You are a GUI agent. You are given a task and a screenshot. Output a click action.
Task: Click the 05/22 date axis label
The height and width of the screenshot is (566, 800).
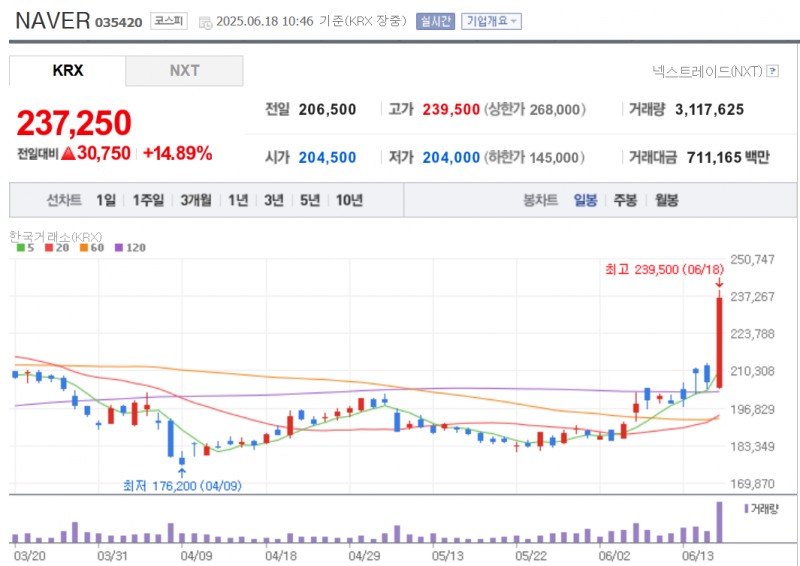point(531,556)
